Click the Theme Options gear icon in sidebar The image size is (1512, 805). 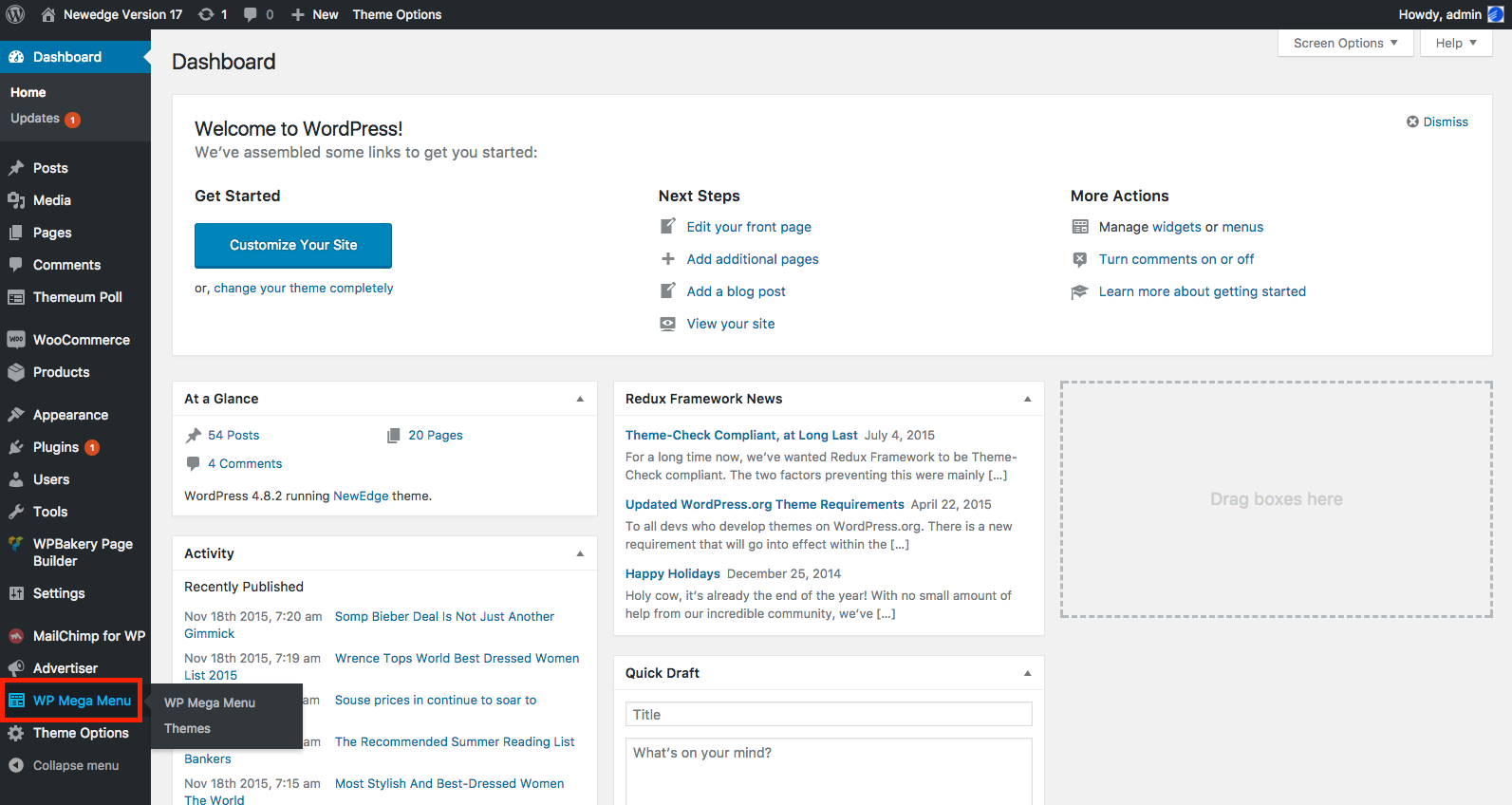click(16, 733)
